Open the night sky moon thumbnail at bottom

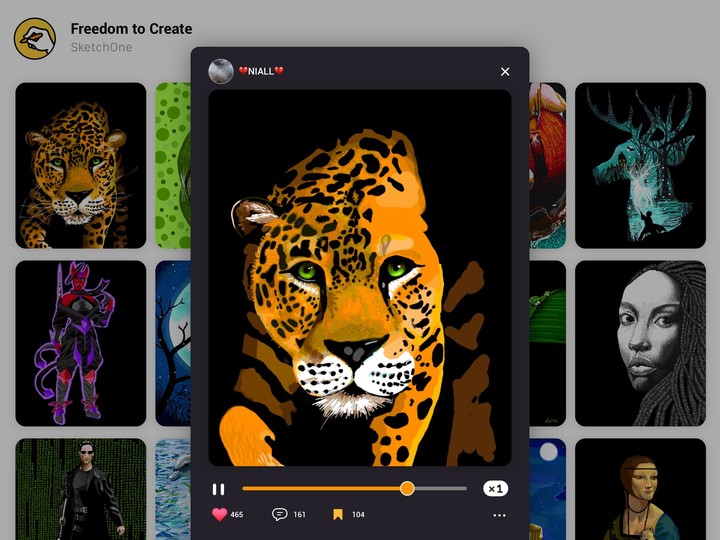548,489
